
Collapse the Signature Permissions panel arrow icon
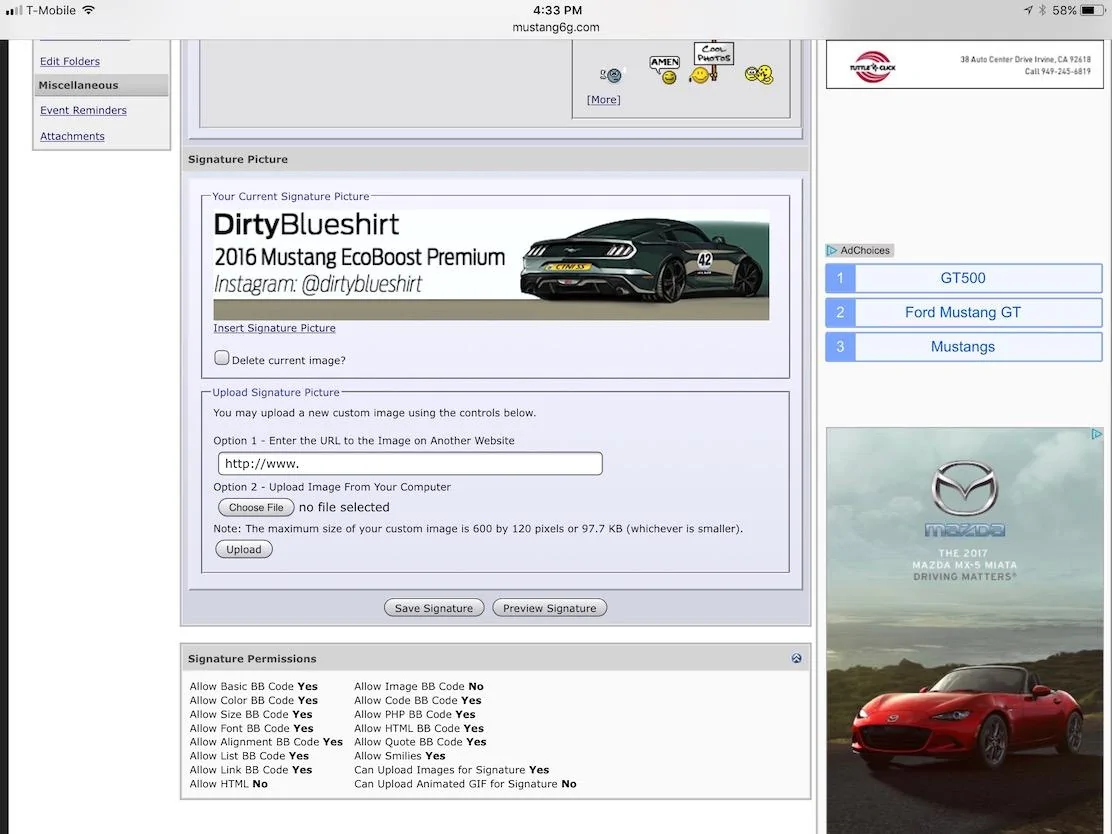point(796,658)
